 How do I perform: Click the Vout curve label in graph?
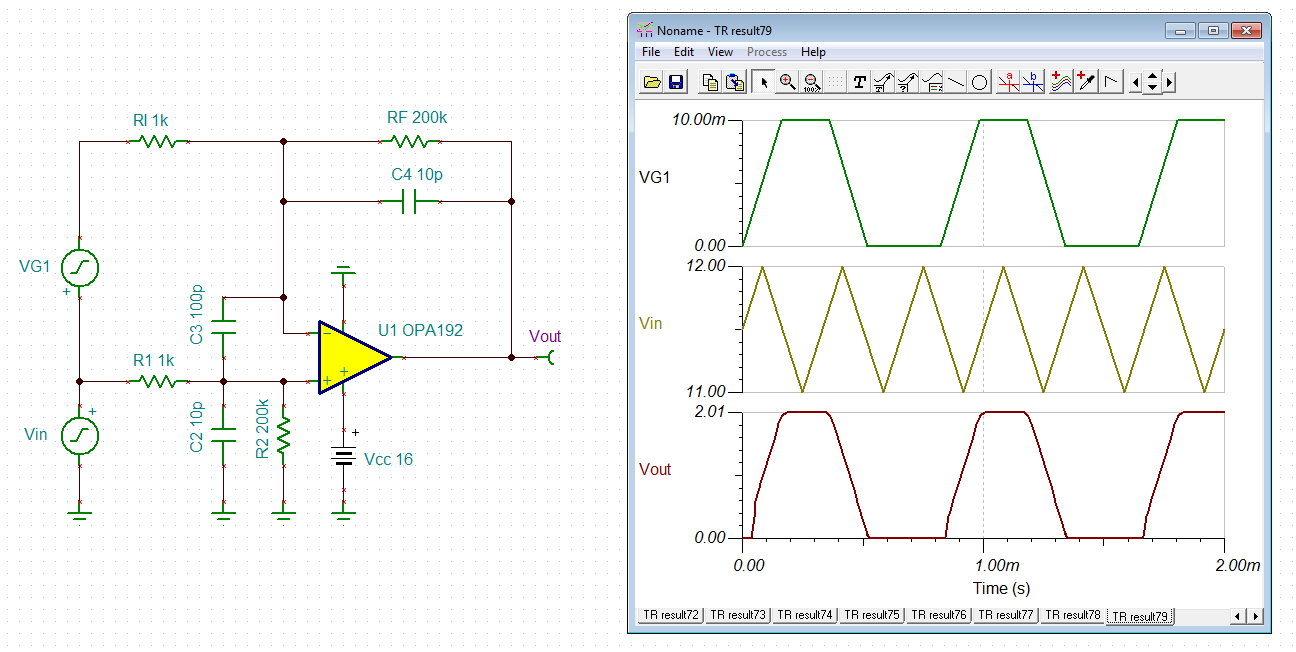(655, 469)
